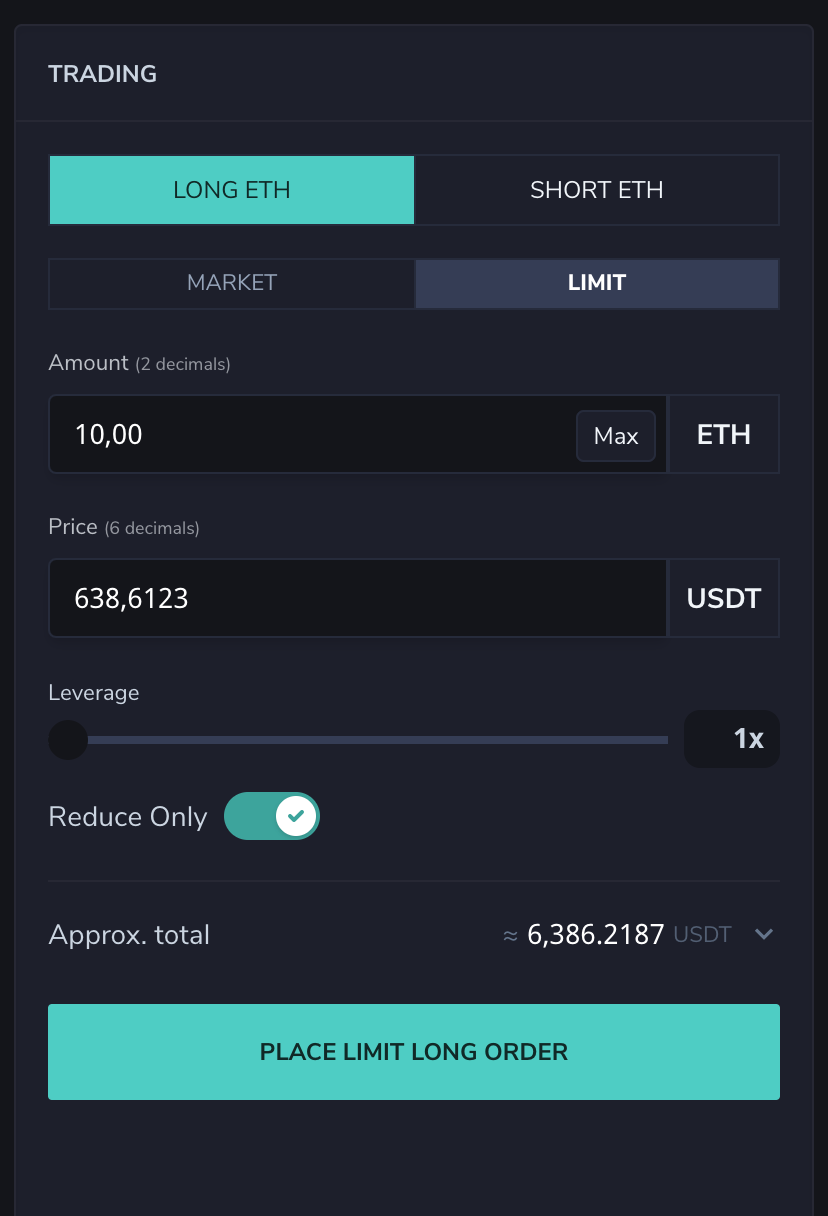Click the Approx. total label

pos(129,935)
